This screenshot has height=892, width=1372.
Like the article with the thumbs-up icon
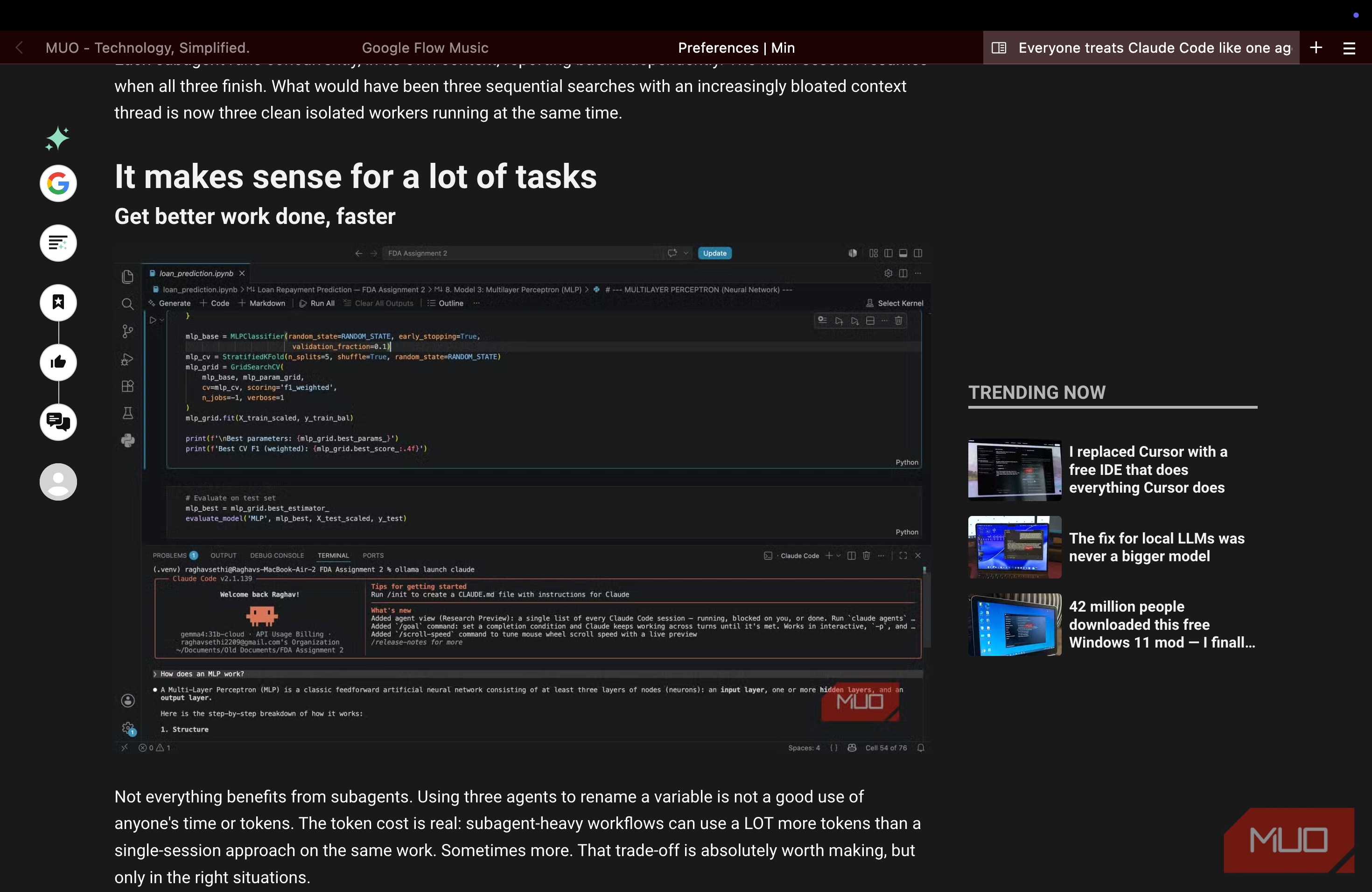point(58,362)
